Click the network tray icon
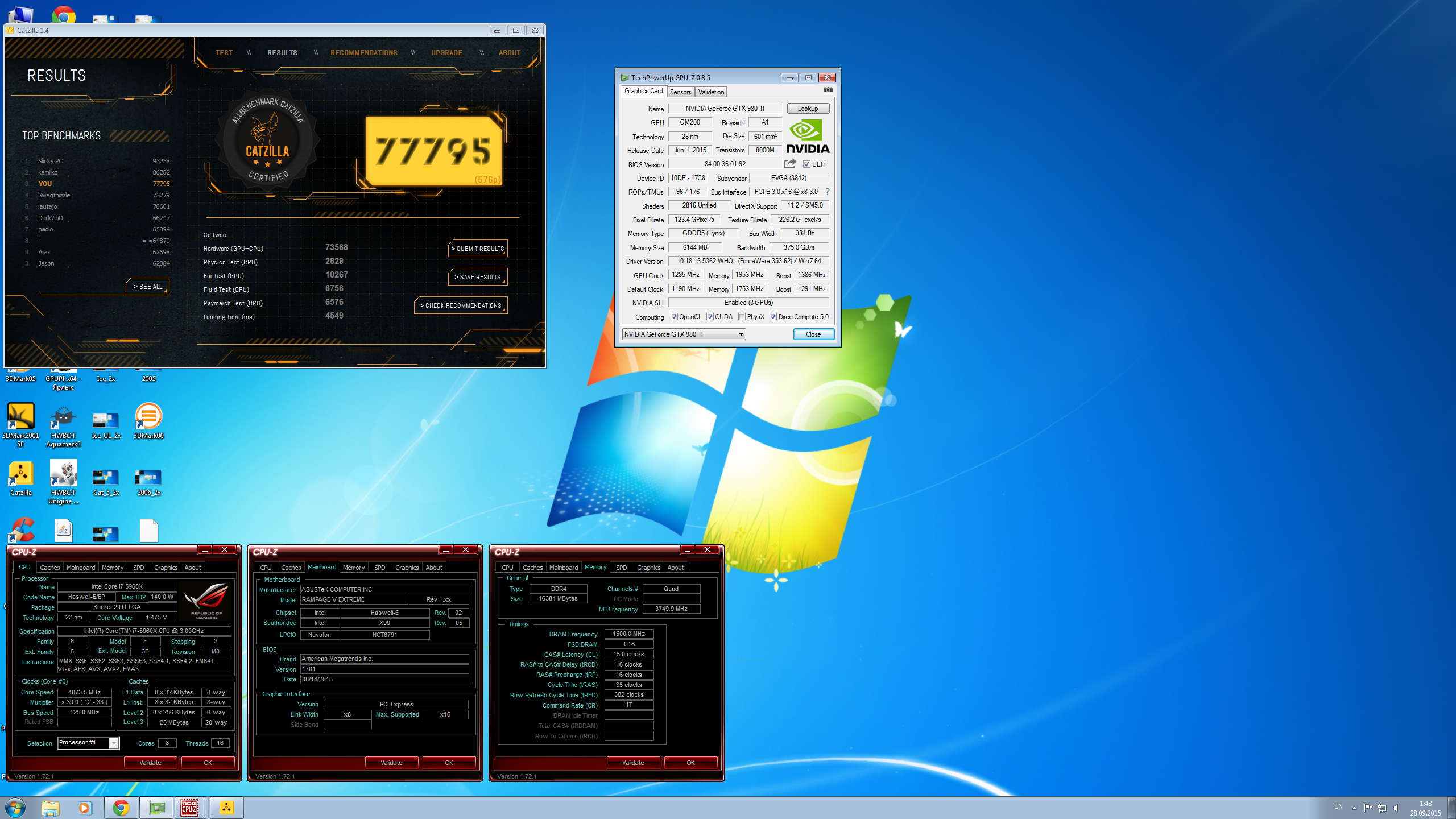The image size is (1456, 819). (1382, 808)
